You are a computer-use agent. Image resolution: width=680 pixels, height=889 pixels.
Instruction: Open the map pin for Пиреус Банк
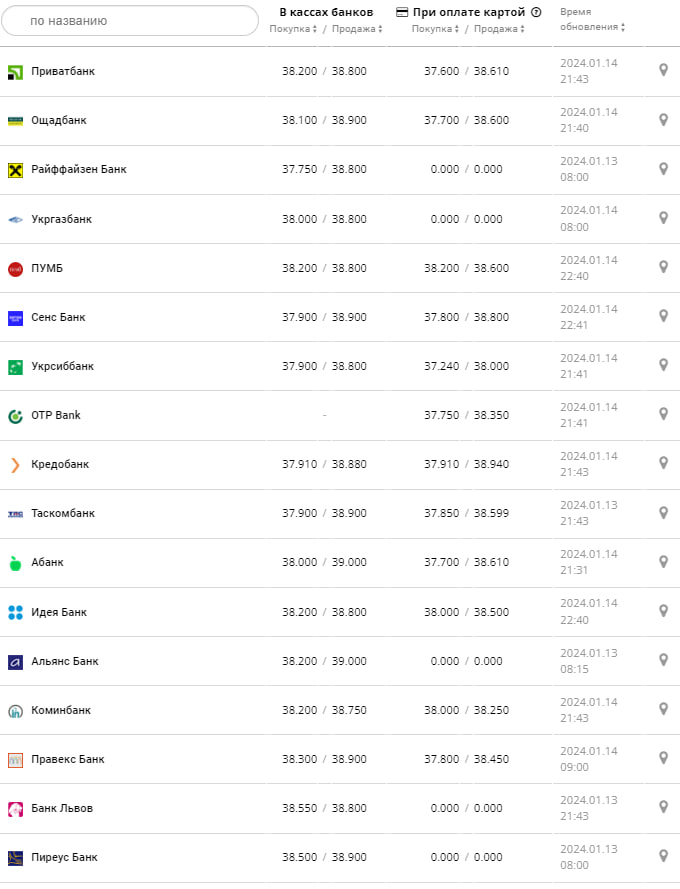[663, 856]
